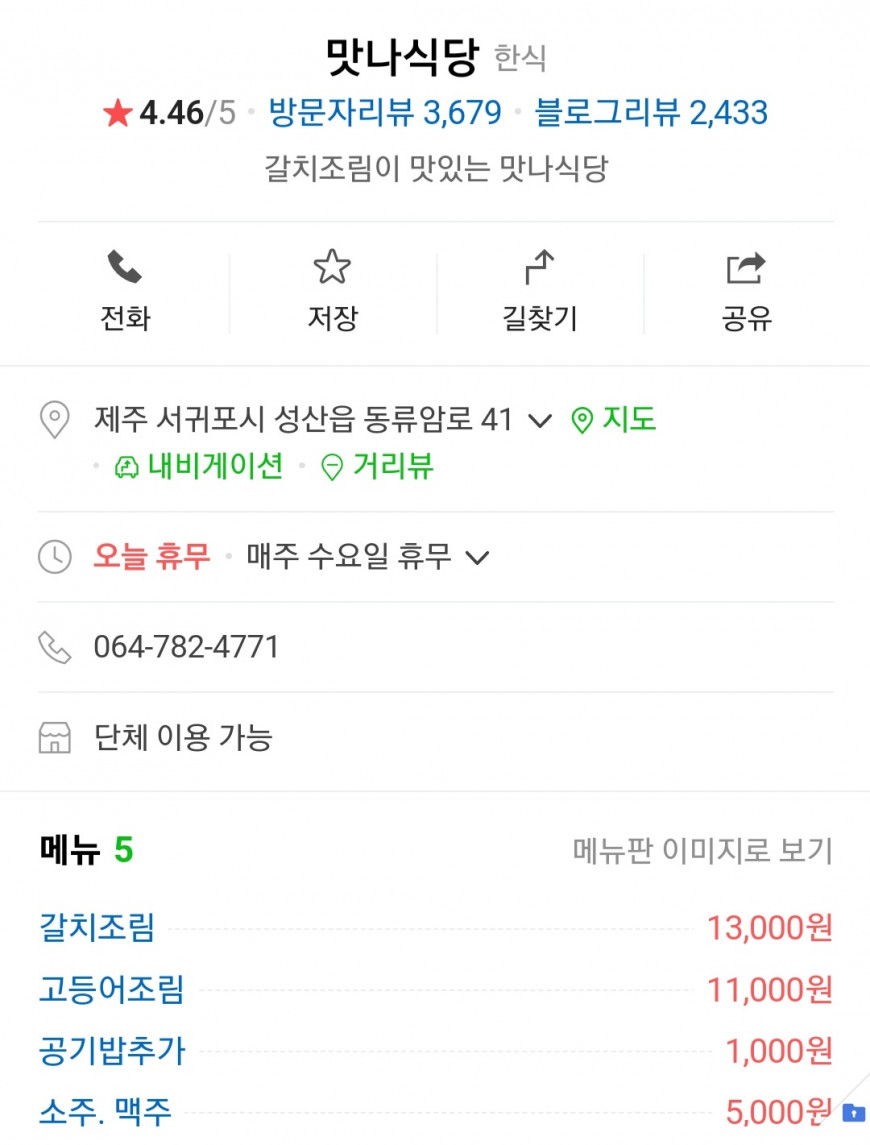Viewport: 870px width, 1145px height.
Task: Call the number 064-782-4771
Action: [x=186, y=647]
